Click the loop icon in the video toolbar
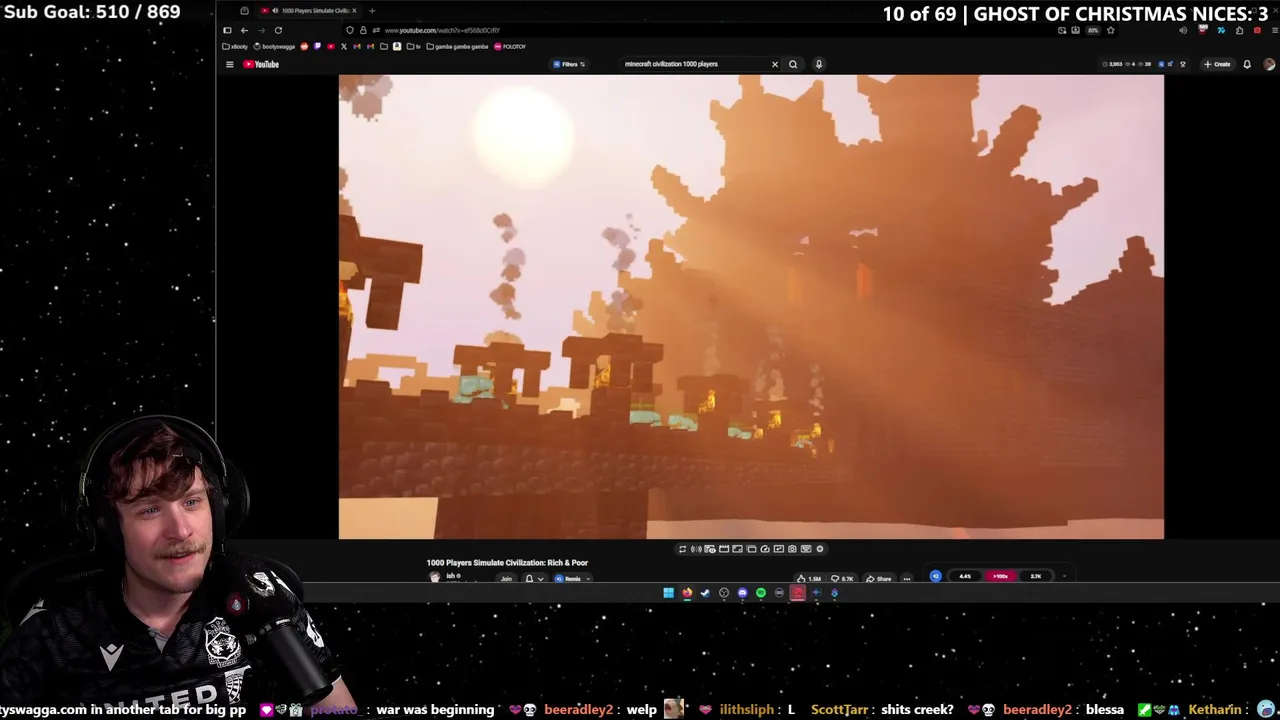The width and height of the screenshot is (1280, 720). coord(682,549)
